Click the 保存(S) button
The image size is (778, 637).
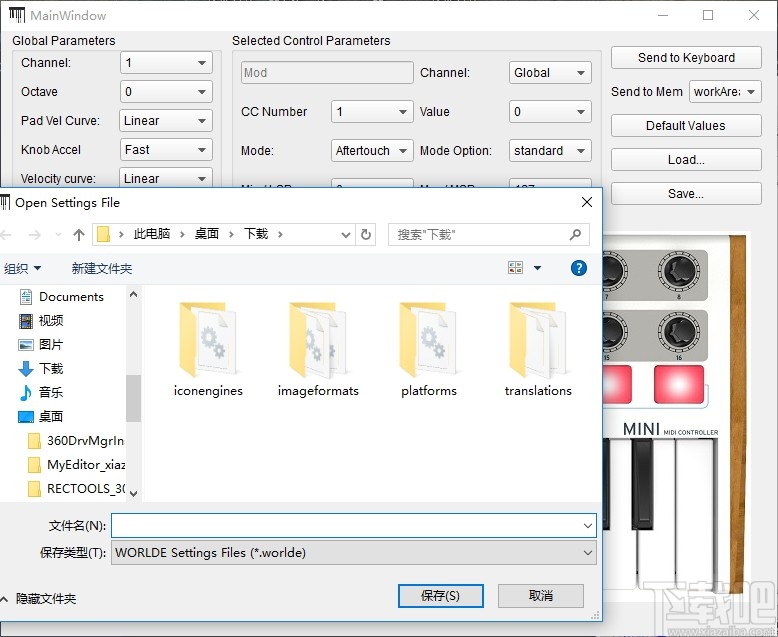pyautogui.click(x=441, y=595)
